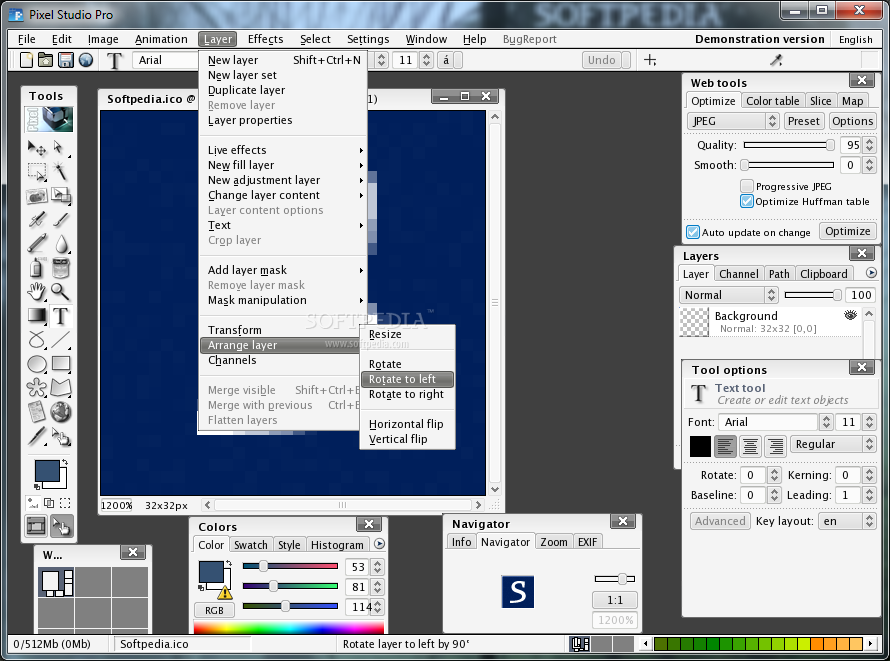Activate the Text tool in the Tools panel
The height and width of the screenshot is (661, 890).
(x=61, y=315)
